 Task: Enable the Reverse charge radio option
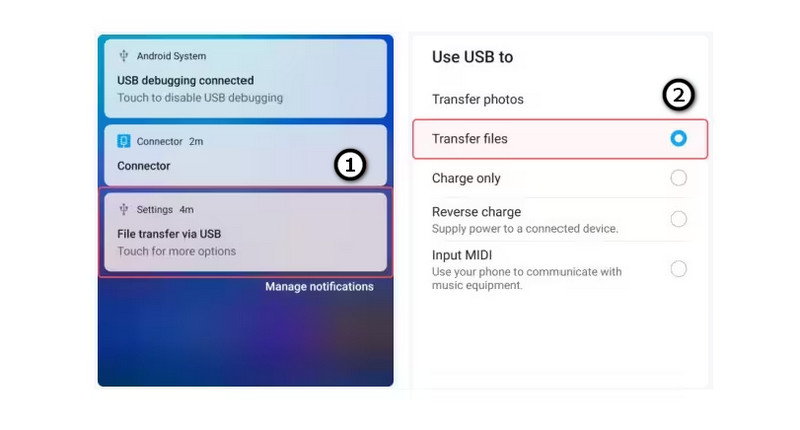[x=679, y=219]
